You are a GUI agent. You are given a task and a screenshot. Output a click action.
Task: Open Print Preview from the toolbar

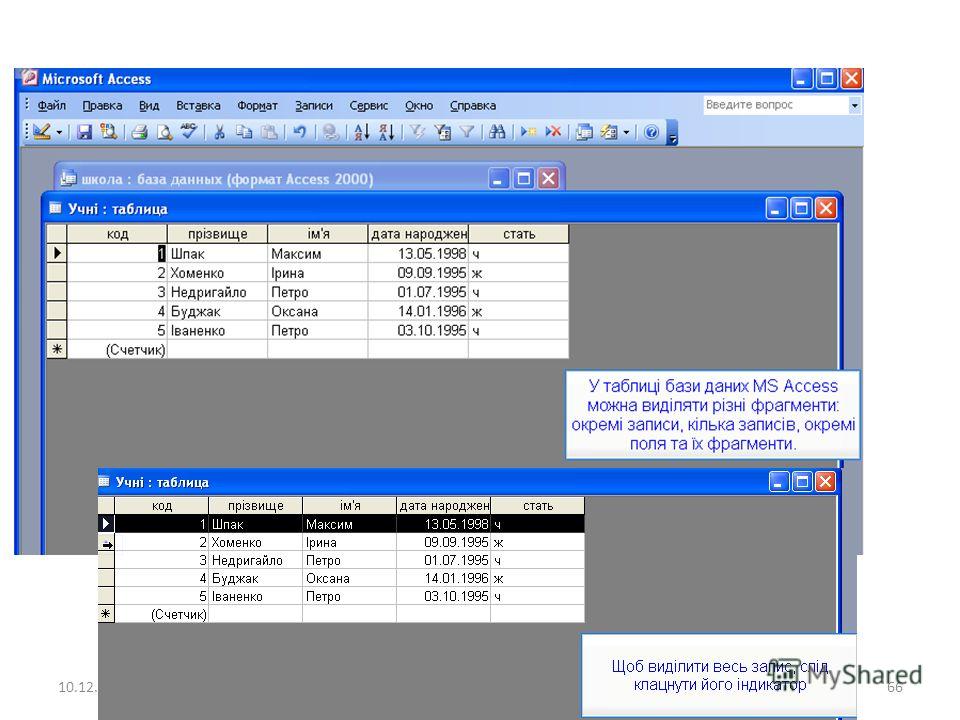[164, 132]
